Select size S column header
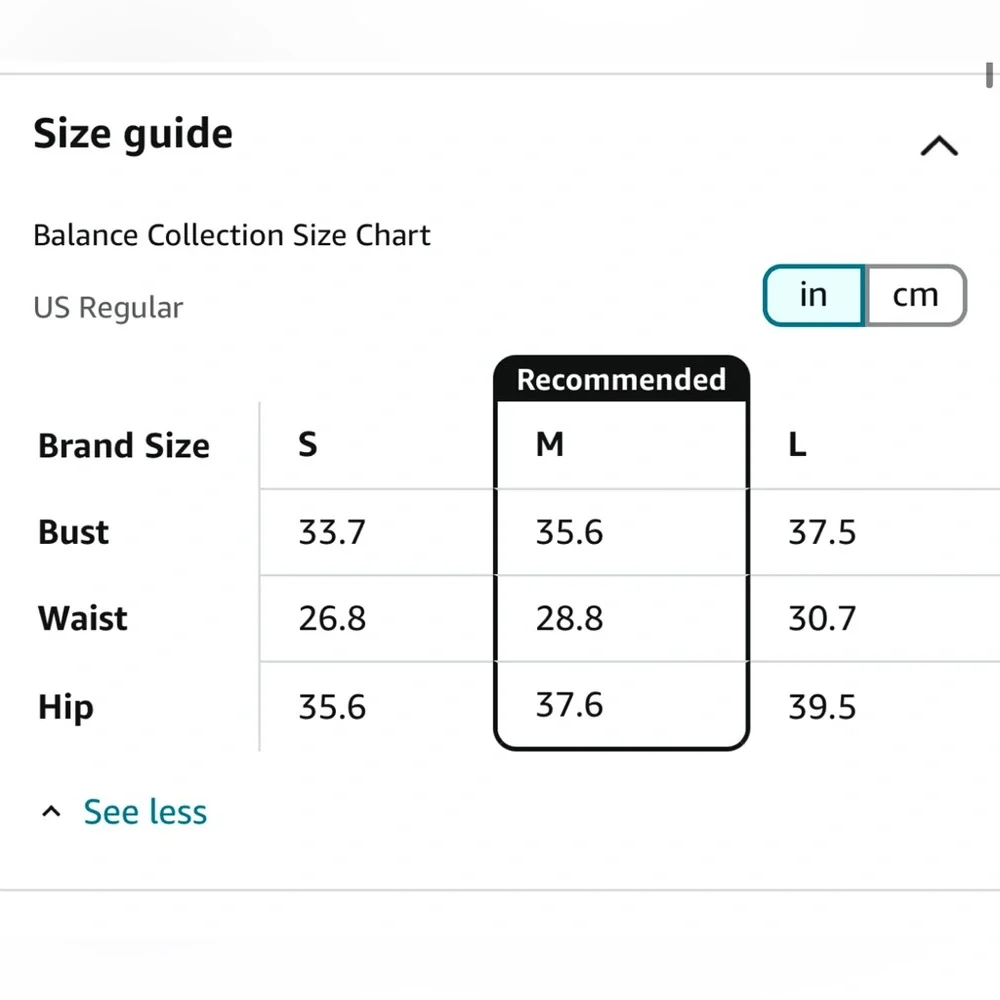The width and height of the screenshot is (1000, 1000). 306,445
